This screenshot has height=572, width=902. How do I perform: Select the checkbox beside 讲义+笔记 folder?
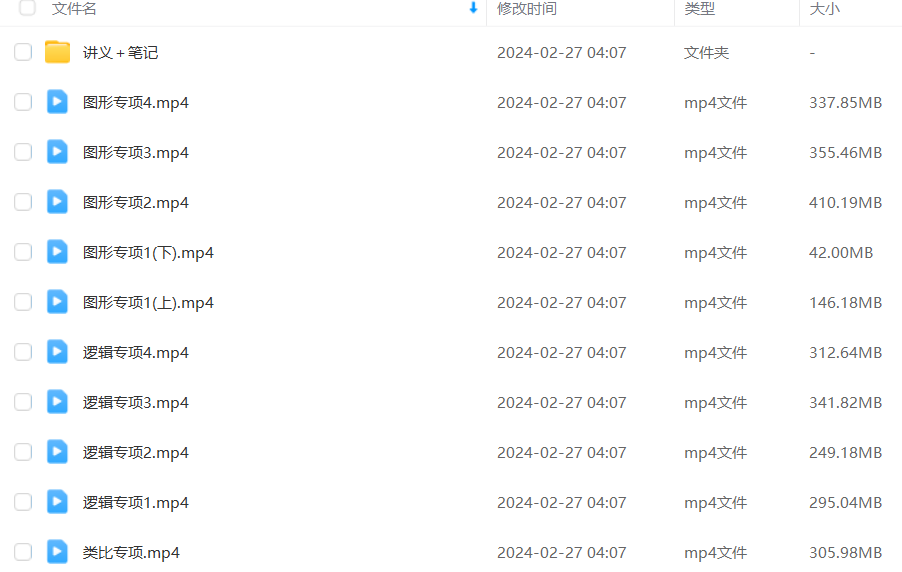(x=23, y=52)
